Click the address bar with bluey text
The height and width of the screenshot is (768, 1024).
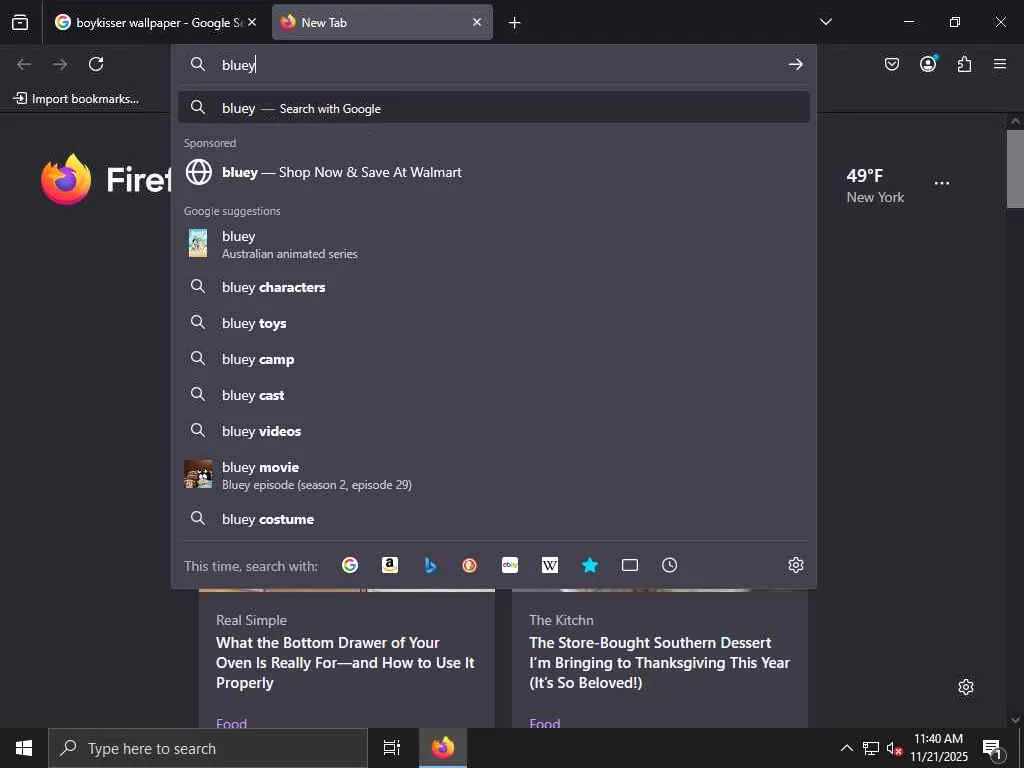pyautogui.click(x=494, y=64)
